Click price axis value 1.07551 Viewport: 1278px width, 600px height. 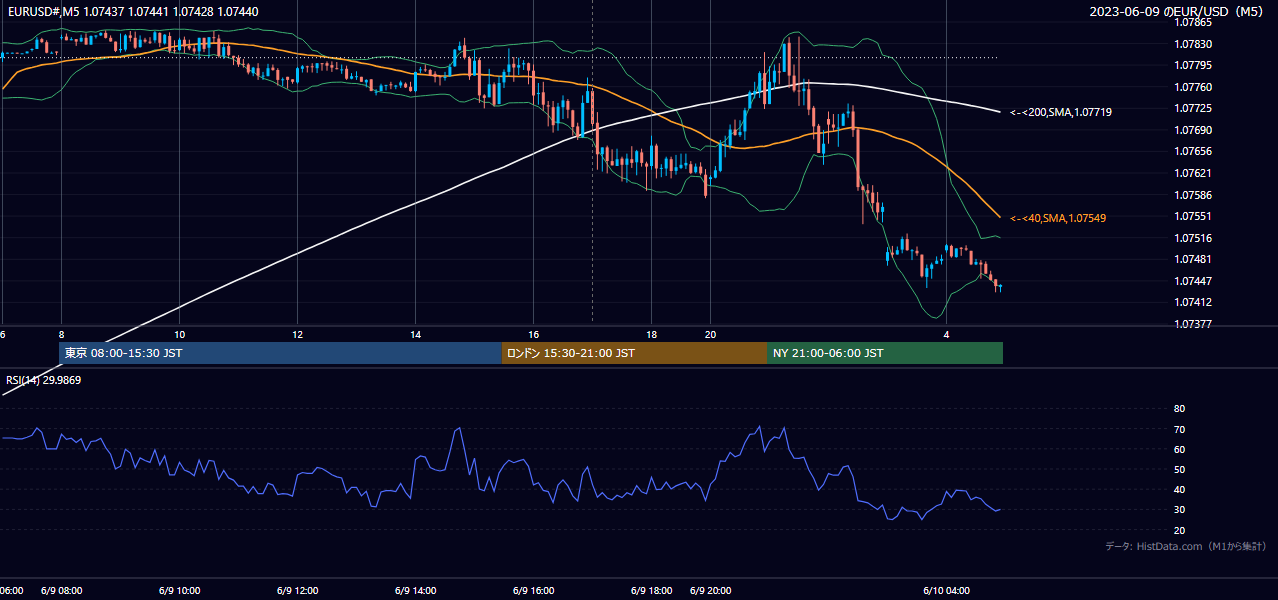pyautogui.click(x=1193, y=216)
